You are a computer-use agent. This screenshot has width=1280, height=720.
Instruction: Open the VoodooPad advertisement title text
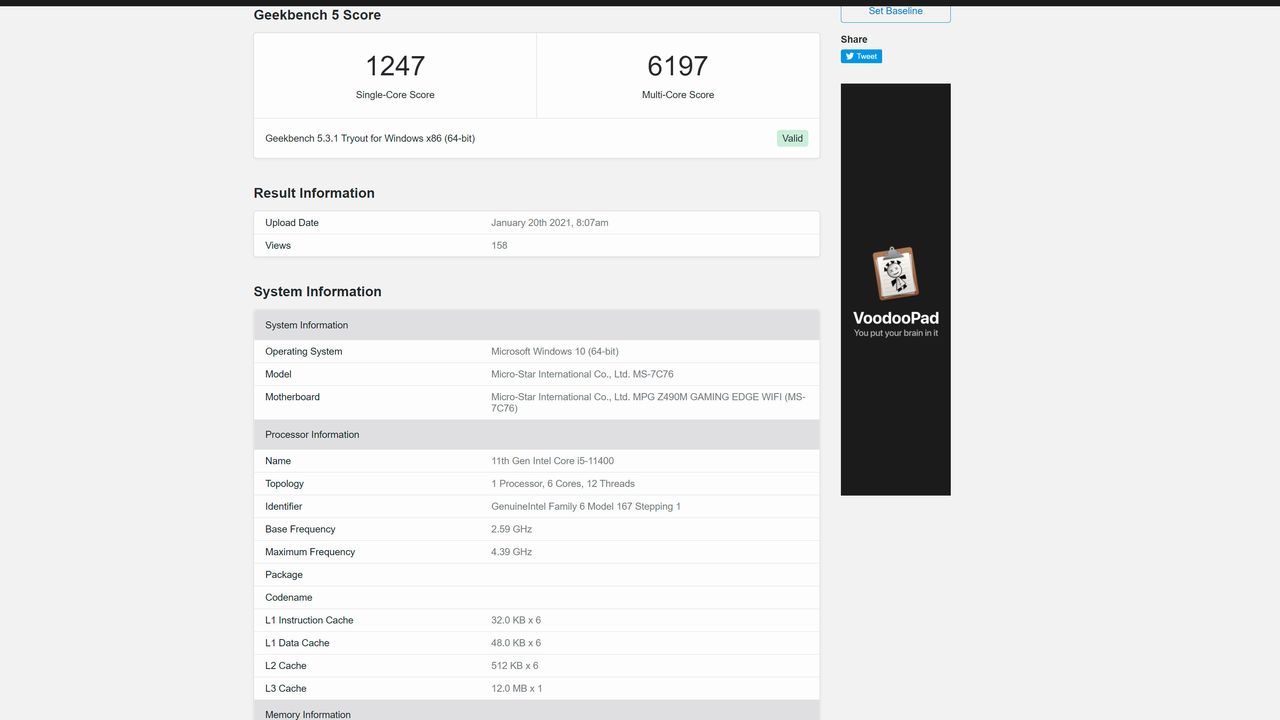pos(896,318)
